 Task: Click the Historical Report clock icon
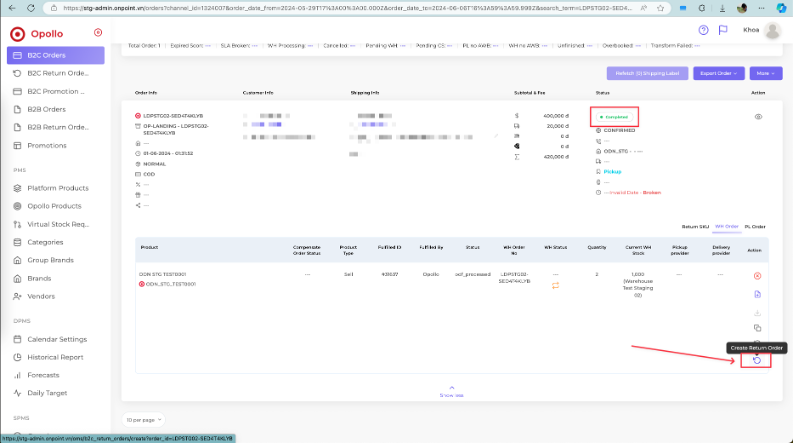pyautogui.click(x=17, y=357)
